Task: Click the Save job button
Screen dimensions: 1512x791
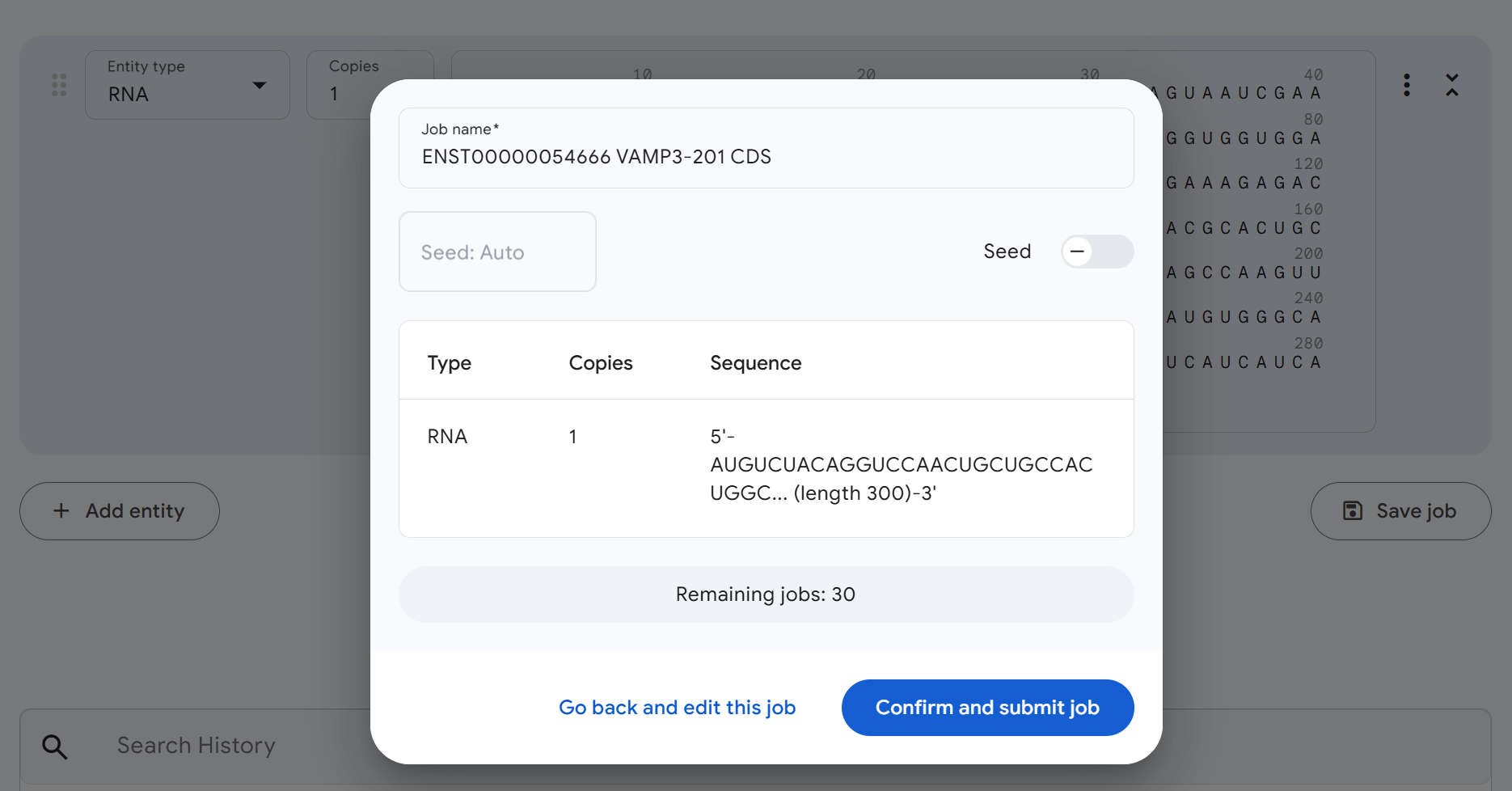Action: pyautogui.click(x=1400, y=511)
